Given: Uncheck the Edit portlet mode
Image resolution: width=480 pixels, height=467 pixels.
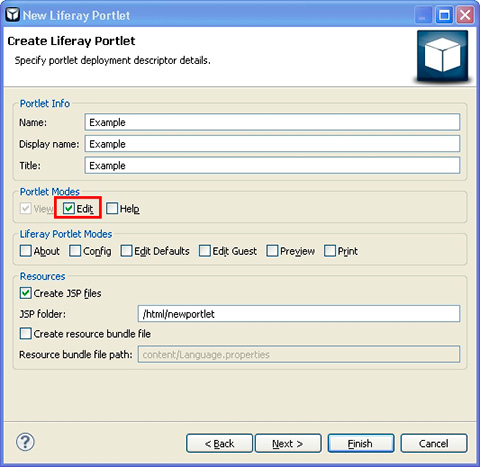Looking at the screenshot, I should (69, 209).
